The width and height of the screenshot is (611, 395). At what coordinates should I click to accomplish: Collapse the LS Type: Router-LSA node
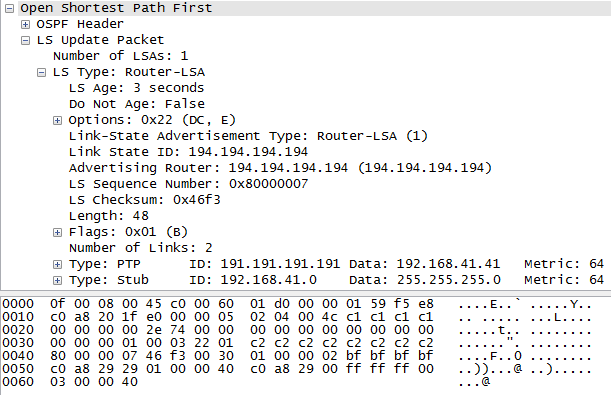[x=41, y=72]
